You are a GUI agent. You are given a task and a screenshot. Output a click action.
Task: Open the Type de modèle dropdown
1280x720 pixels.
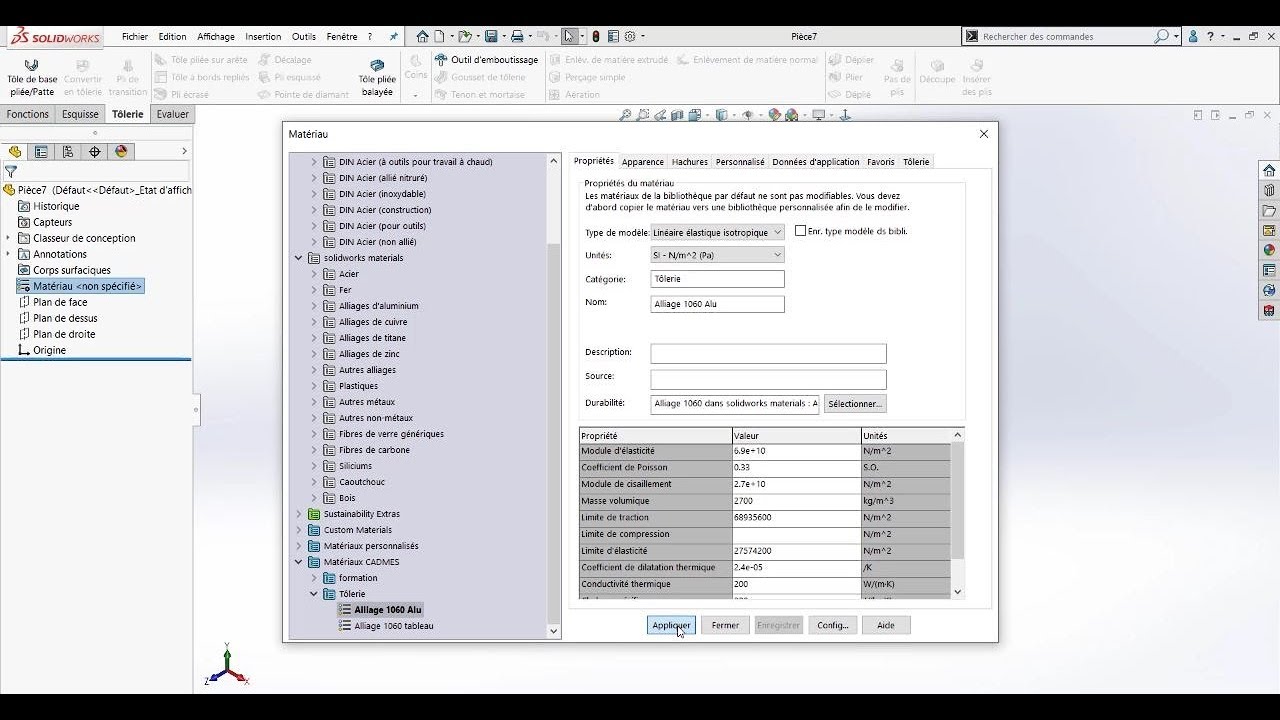(x=717, y=232)
